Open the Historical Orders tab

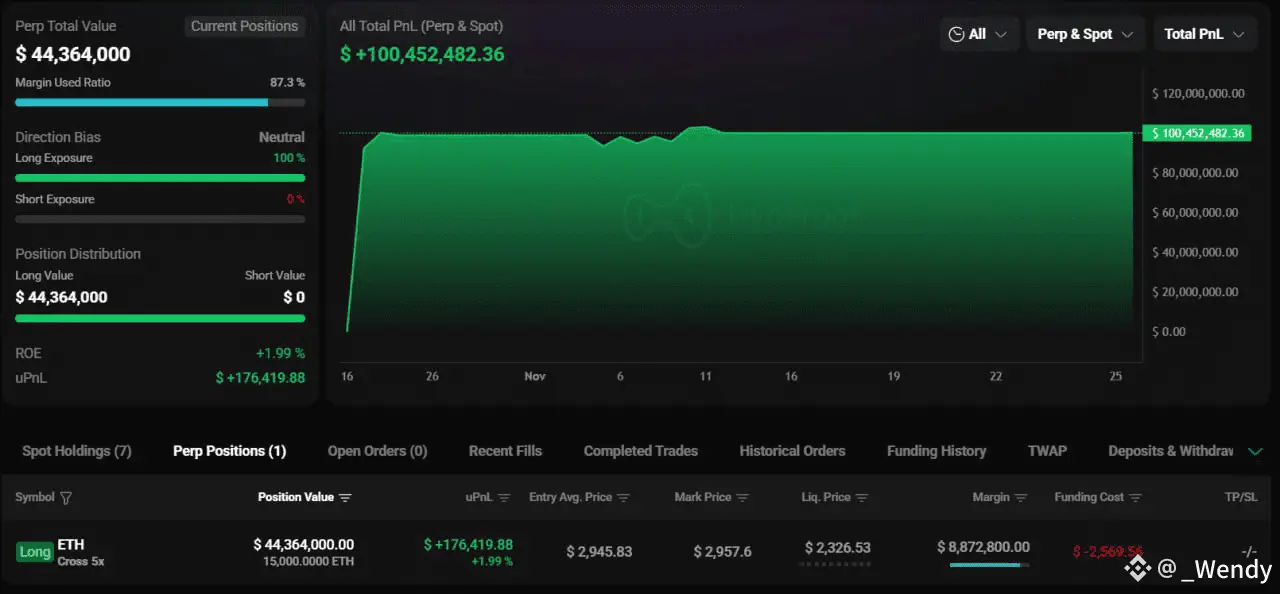coord(792,451)
